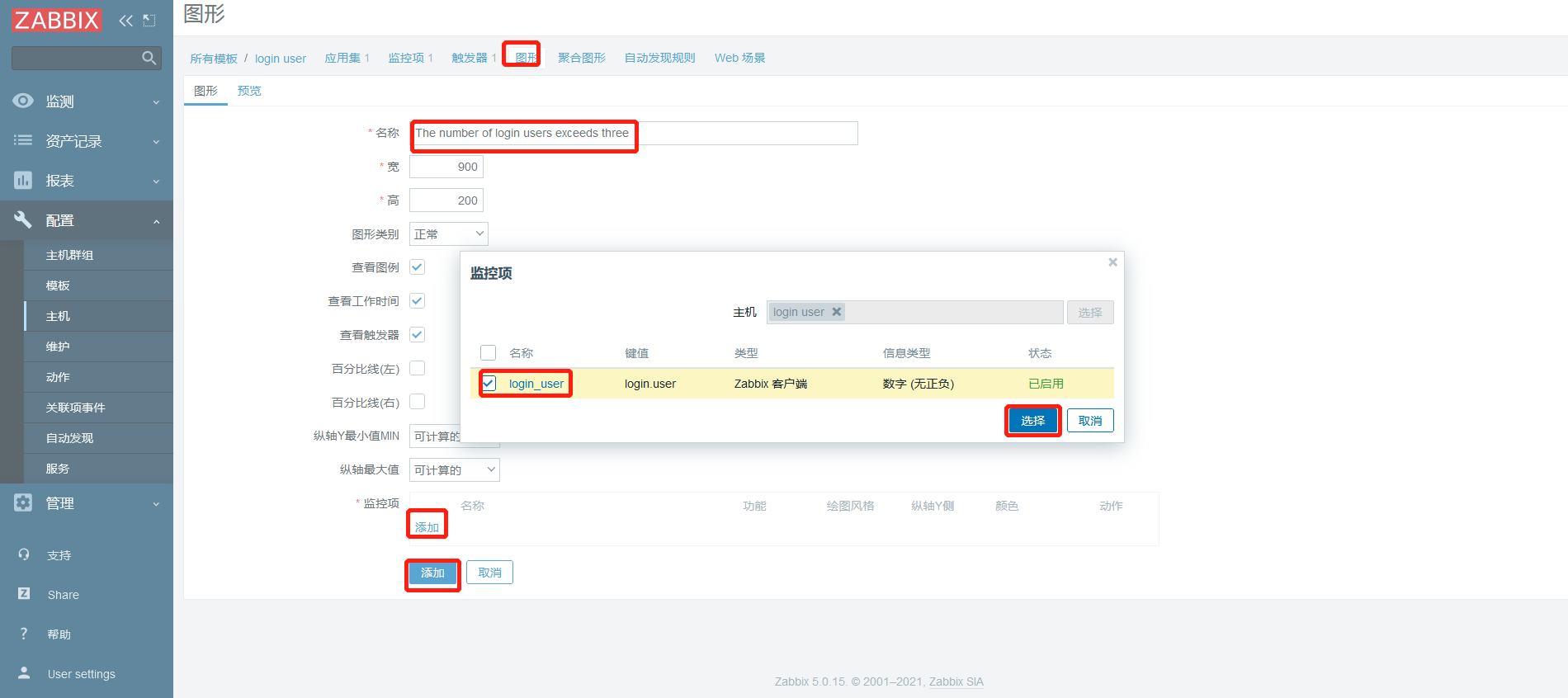Click the 宽 width input field
This screenshot has height=698, width=1568.
446,167
